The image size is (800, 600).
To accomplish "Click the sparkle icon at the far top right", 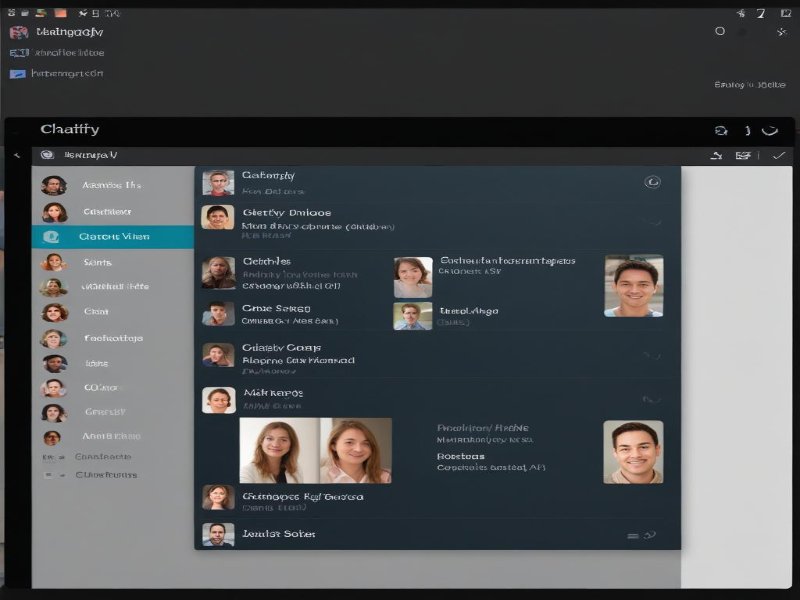I will pyautogui.click(x=781, y=32).
